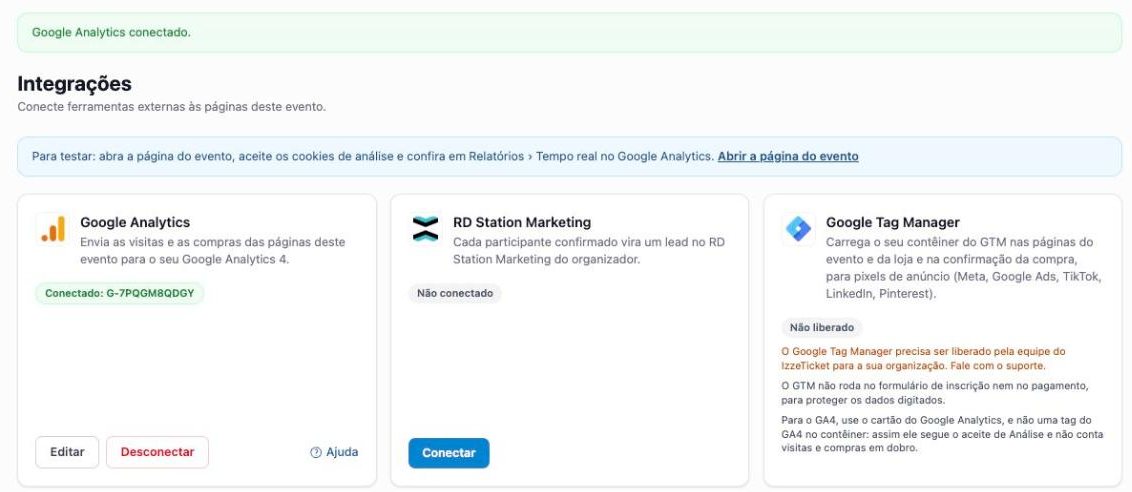The width and height of the screenshot is (1132, 492).
Task: Click 'Conecte ferramentas externas' subtitle text
Action: 172,107
